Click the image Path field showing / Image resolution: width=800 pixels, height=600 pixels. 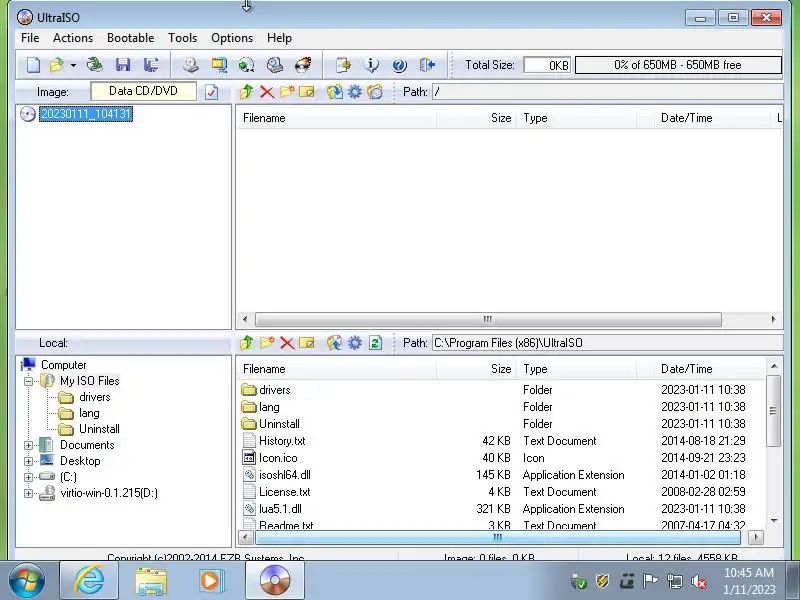[x=607, y=92]
